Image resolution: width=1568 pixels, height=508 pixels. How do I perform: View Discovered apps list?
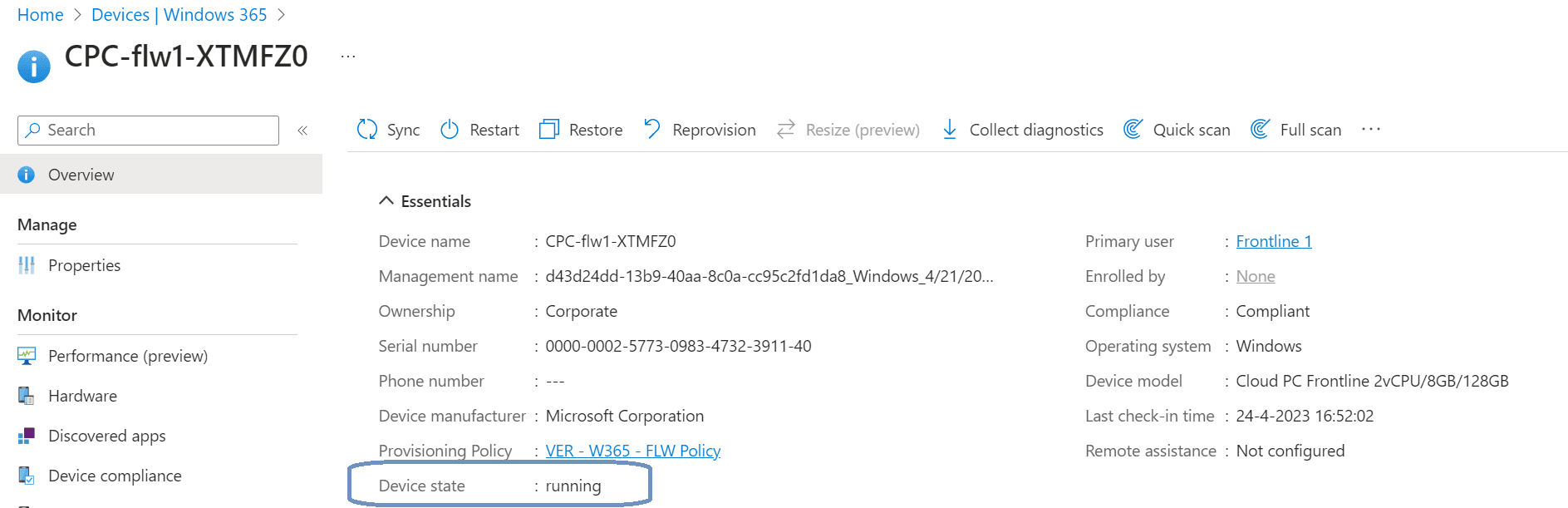point(106,436)
